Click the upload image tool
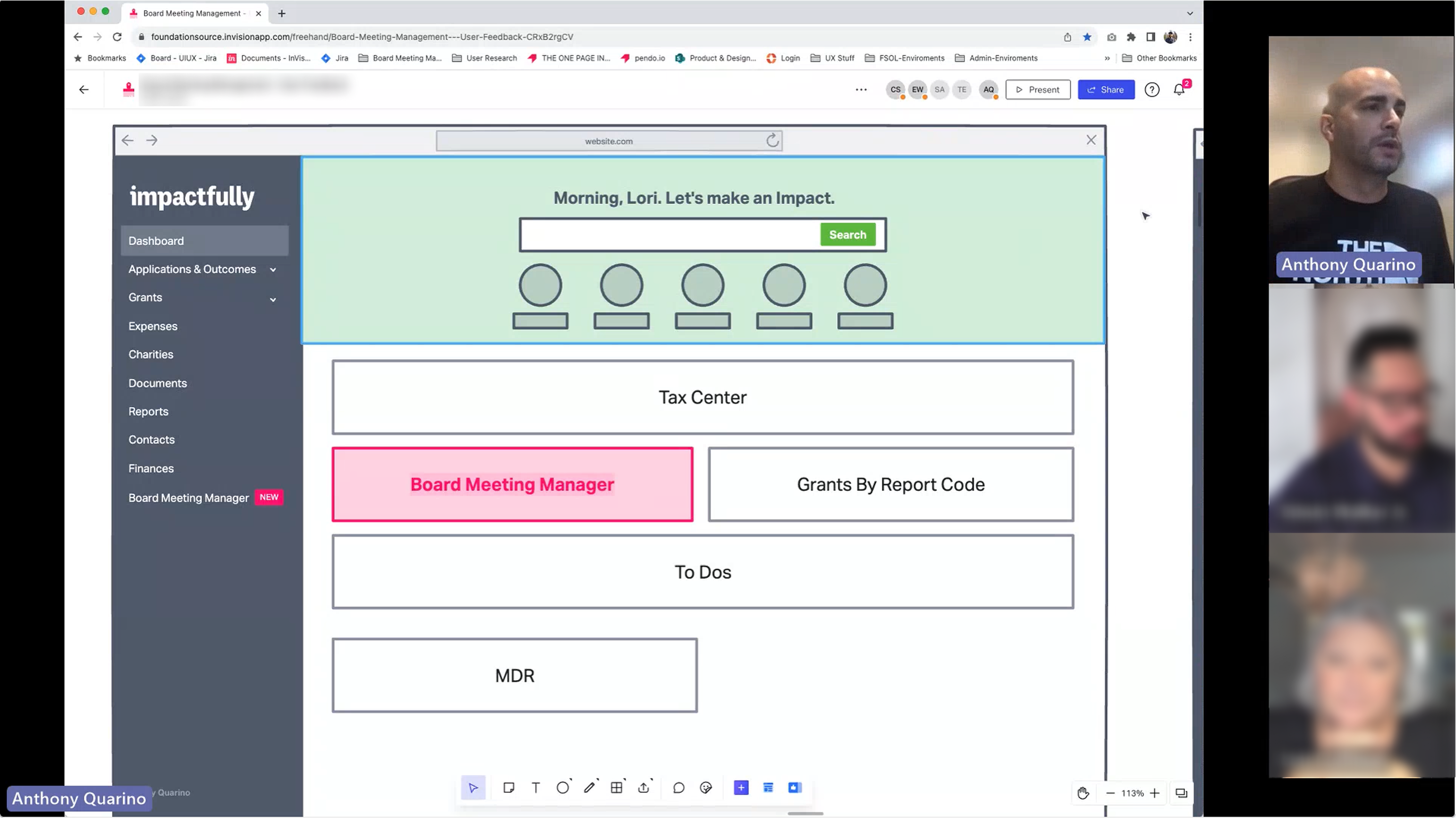1456x818 pixels. (643, 787)
